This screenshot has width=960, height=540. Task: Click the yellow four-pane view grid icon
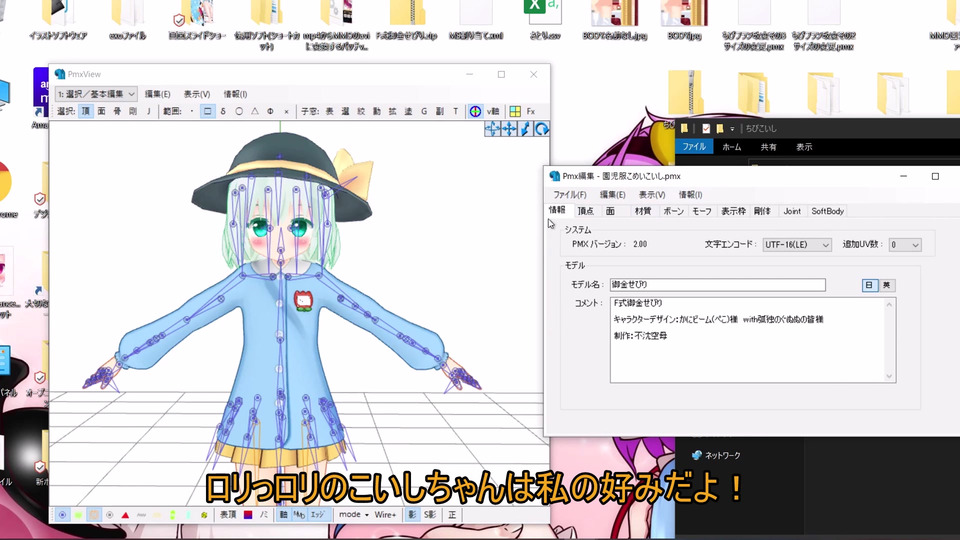515,111
